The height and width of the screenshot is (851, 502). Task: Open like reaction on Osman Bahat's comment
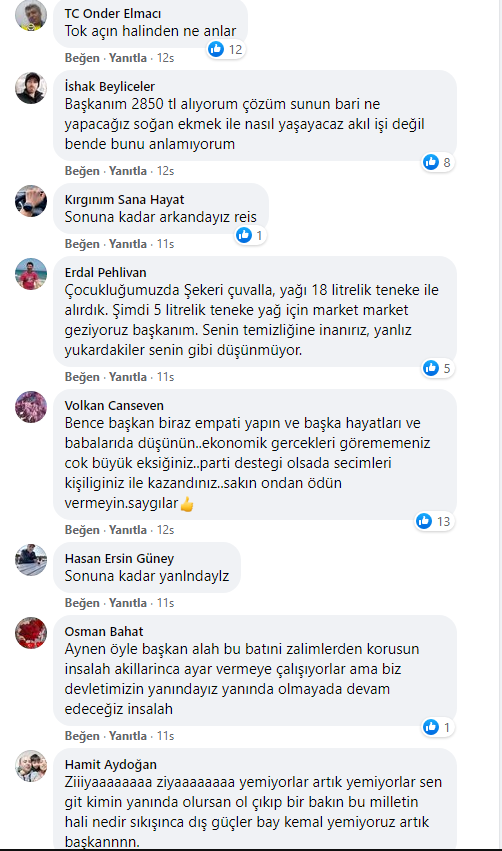click(x=437, y=727)
